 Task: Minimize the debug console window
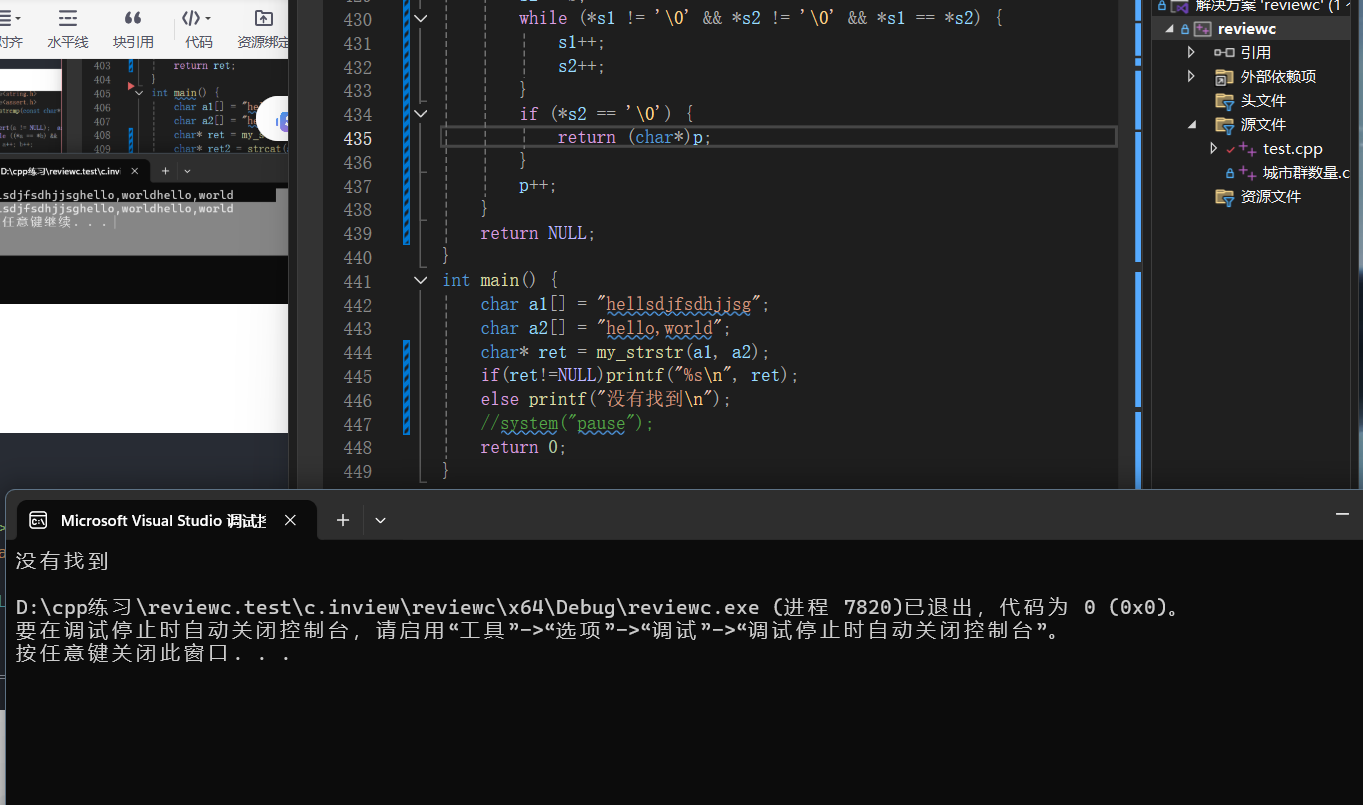(x=1342, y=514)
